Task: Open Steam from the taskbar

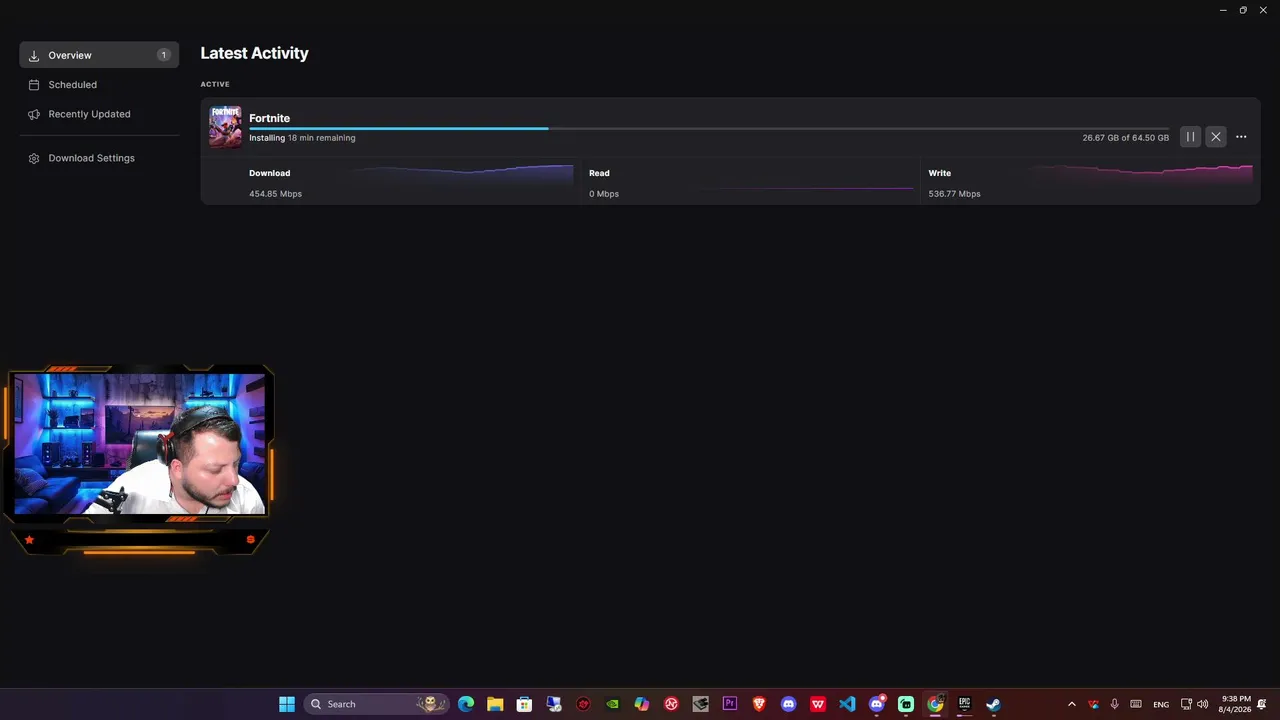Action: (993, 704)
